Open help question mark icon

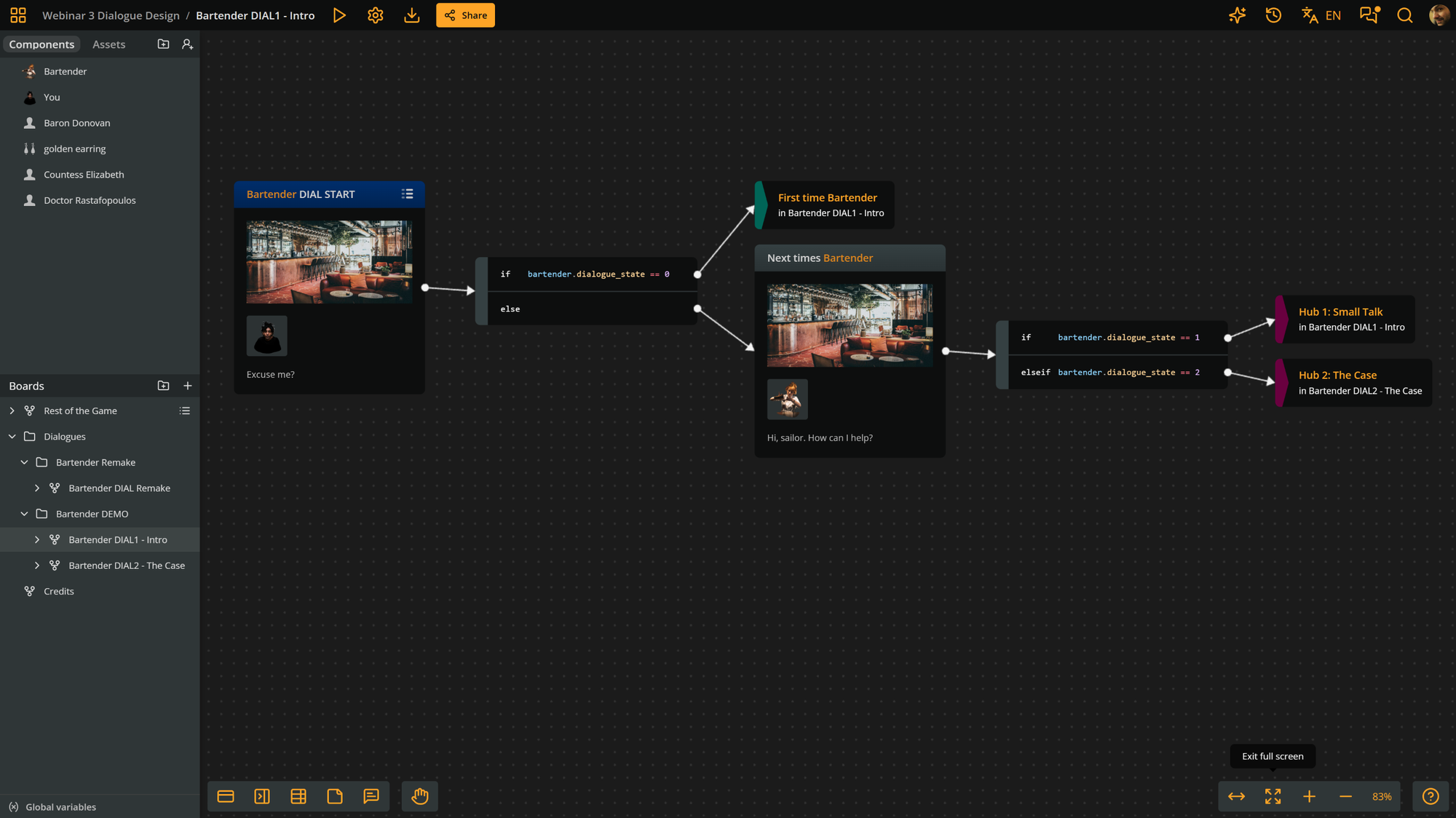(x=1431, y=796)
